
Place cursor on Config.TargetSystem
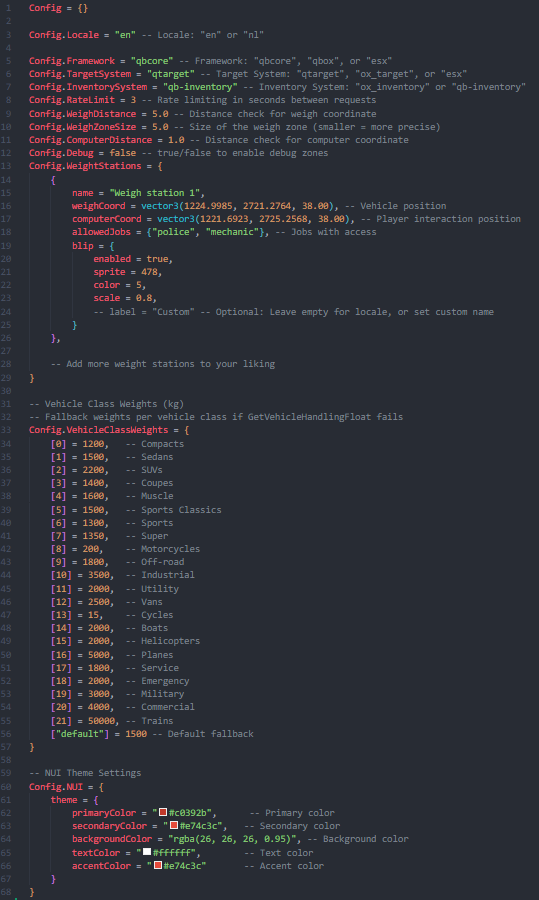(79, 74)
